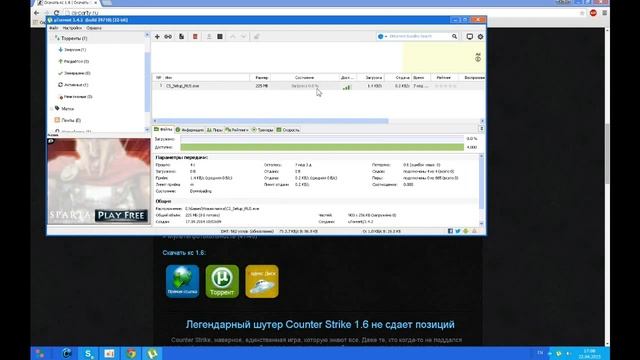Image resolution: width=640 pixels, height=360 pixels.
Task: Click Play Free on the Sparta ad
Action: tap(121, 216)
